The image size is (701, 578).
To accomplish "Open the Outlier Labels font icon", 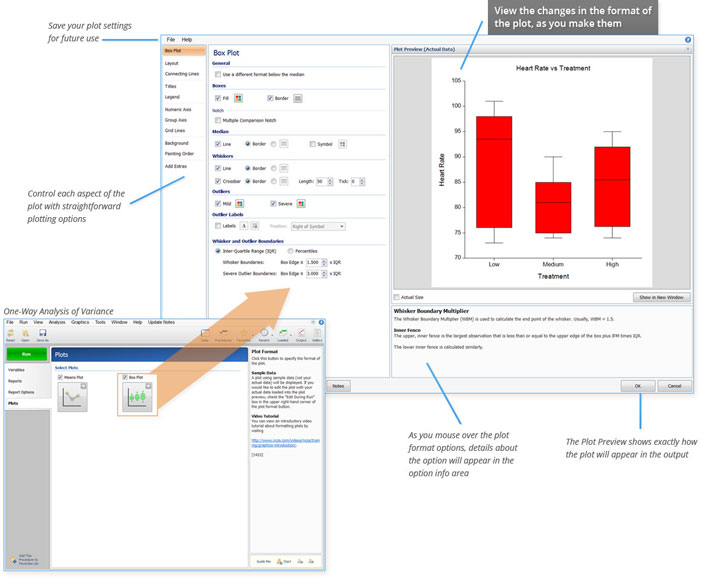I will pyautogui.click(x=244, y=226).
